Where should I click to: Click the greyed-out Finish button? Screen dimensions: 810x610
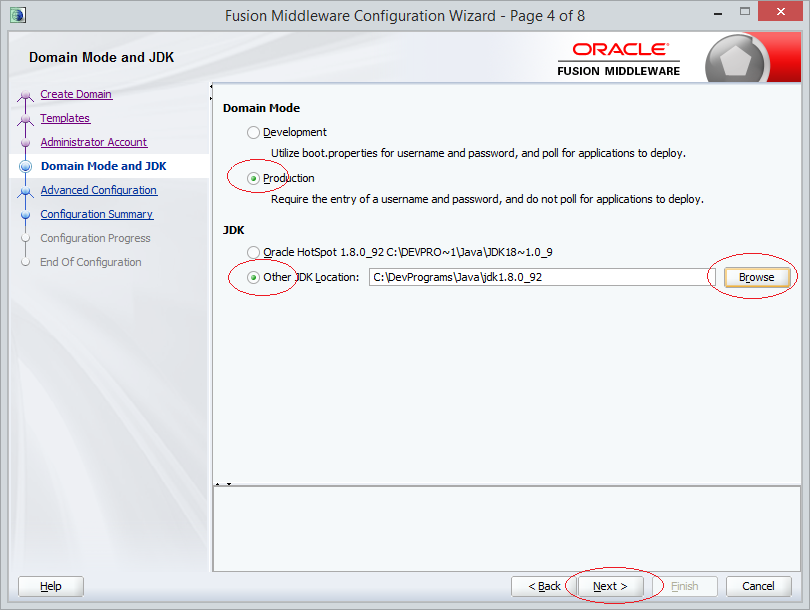pyautogui.click(x=684, y=586)
